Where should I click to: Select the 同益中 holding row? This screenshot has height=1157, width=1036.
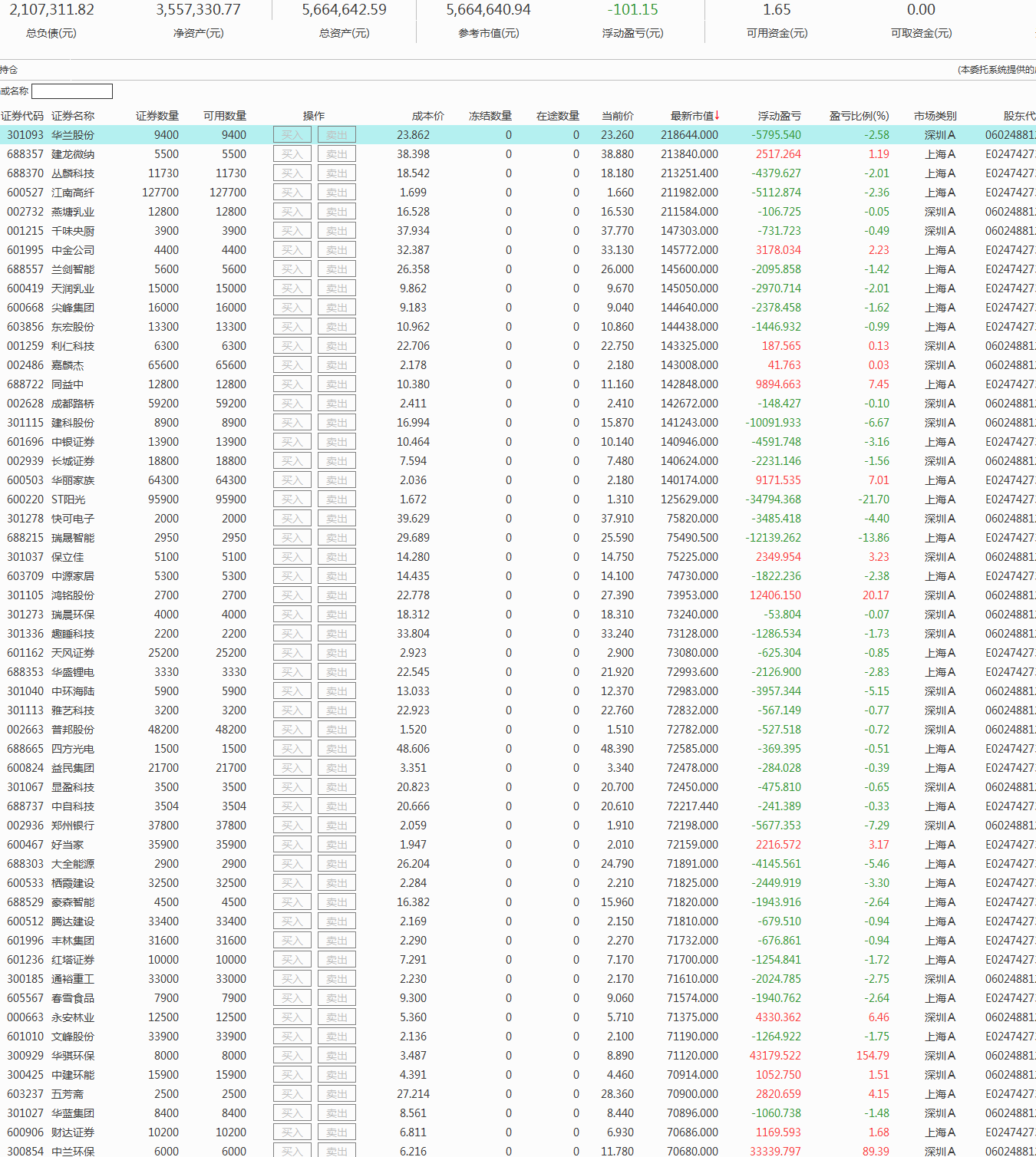click(68, 384)
